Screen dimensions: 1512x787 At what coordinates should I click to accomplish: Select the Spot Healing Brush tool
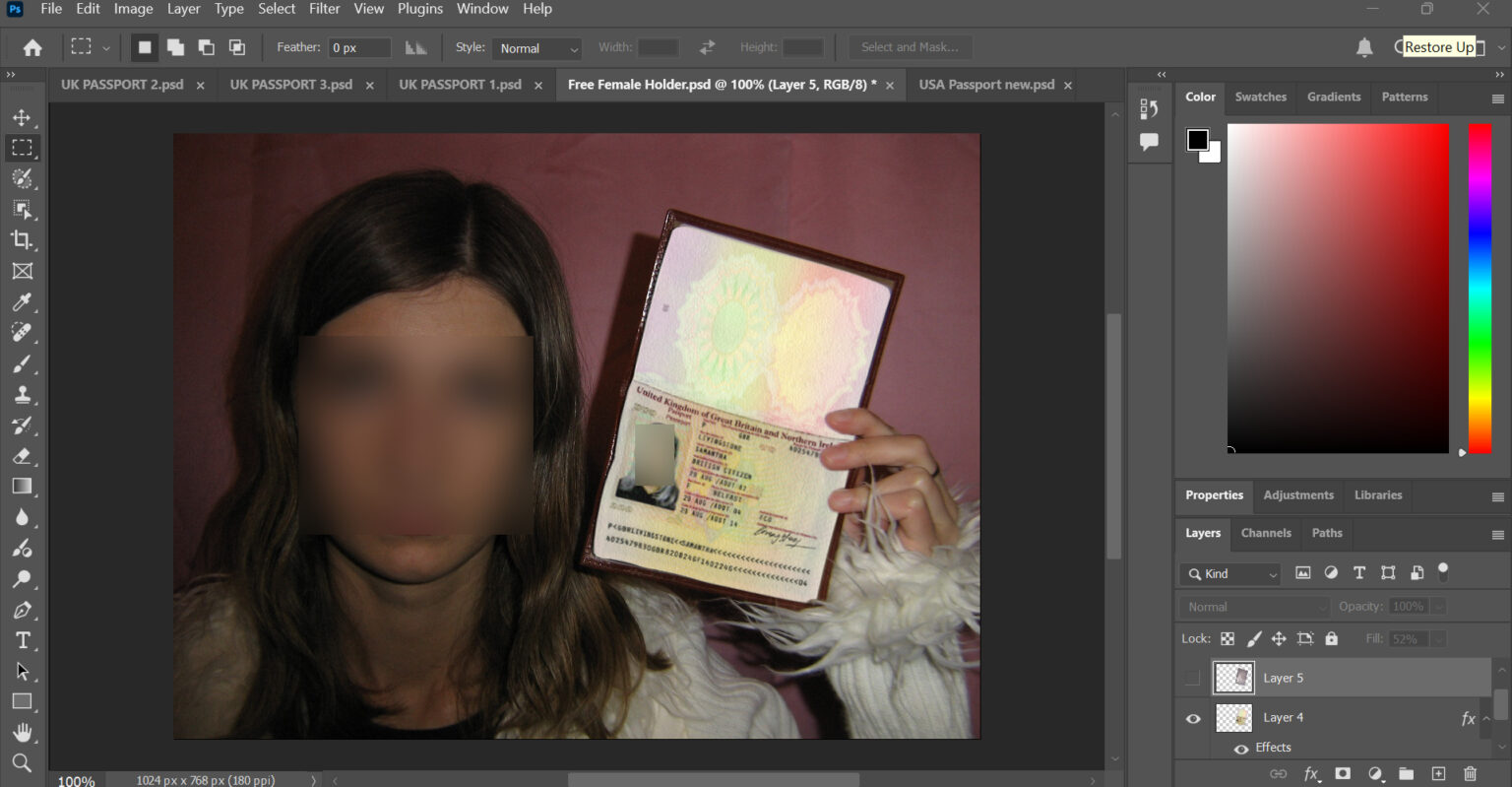tap(22, 332)
